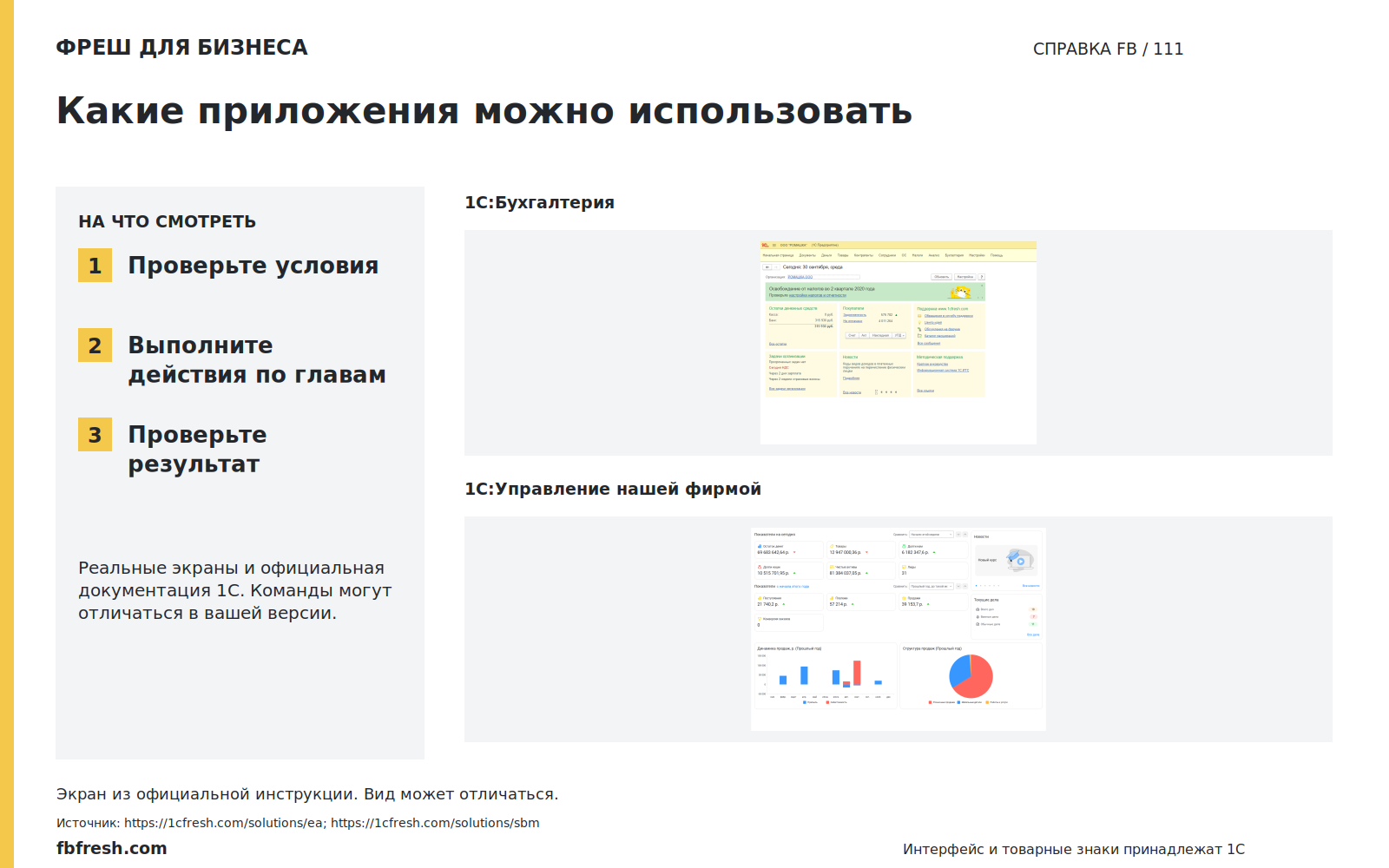
Task: Click the fbfresh.com site name
Action: click(x=112, y=848)
